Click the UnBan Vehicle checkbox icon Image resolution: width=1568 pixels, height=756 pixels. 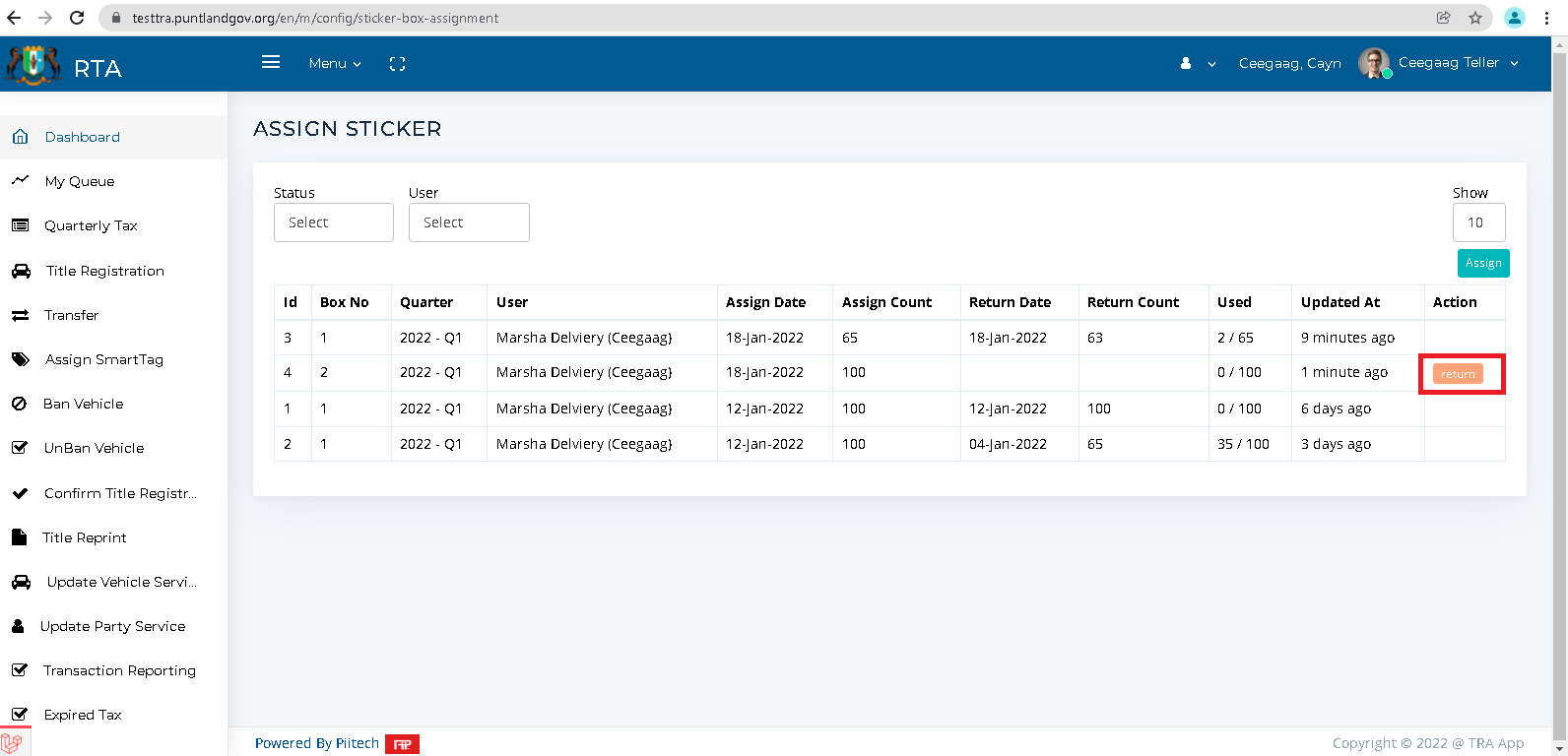click(x=20, y=448)
